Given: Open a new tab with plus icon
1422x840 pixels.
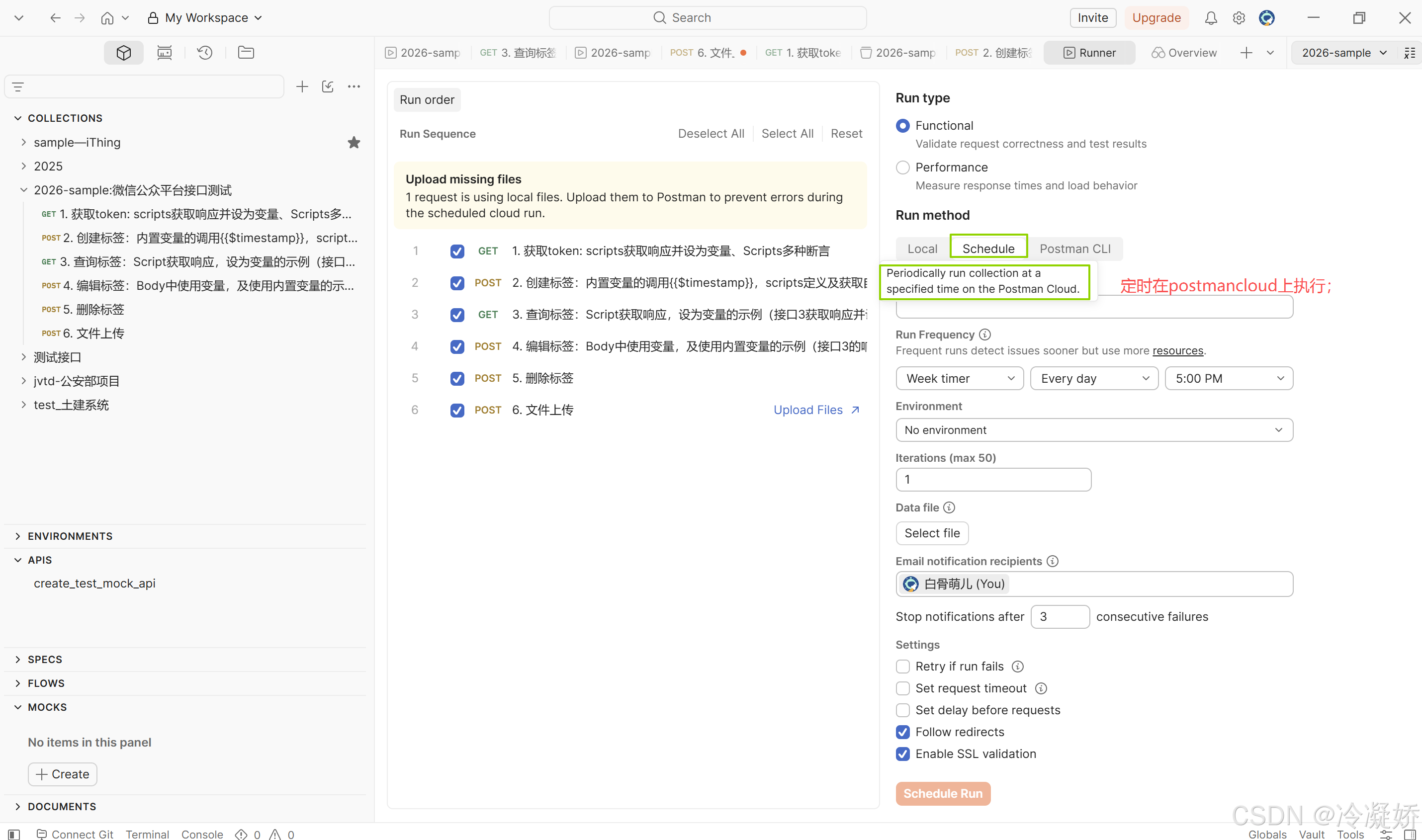Looking at the screenshot, I should (1246, 53).
